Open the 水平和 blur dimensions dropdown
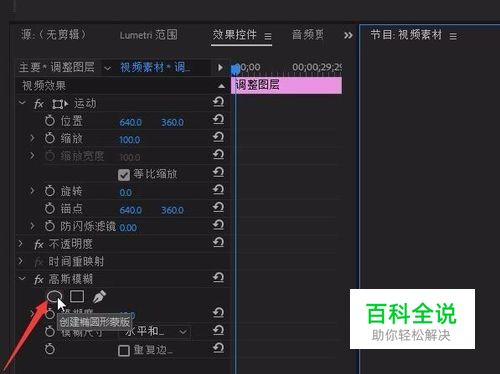This screenshot has height=374, width=500. [155, 332]
